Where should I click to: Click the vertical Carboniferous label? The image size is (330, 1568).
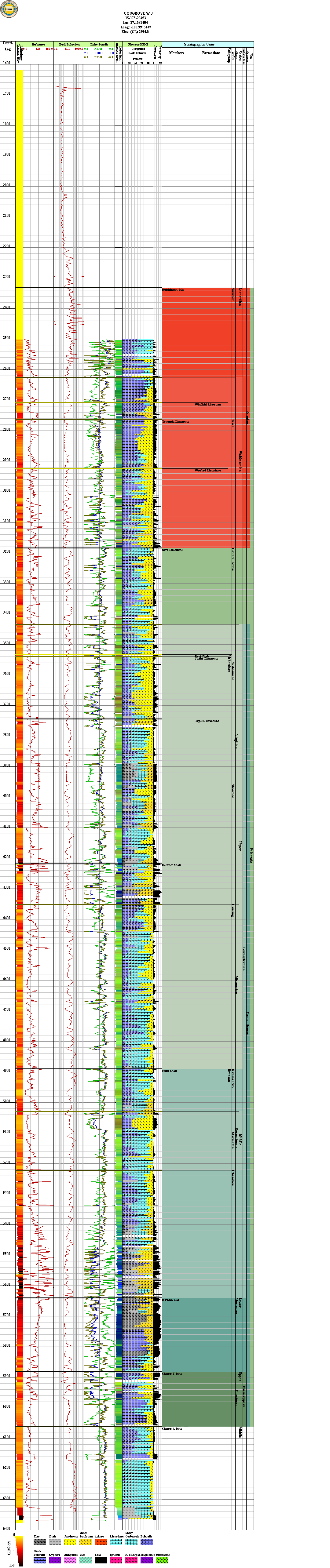(247, 1023)
